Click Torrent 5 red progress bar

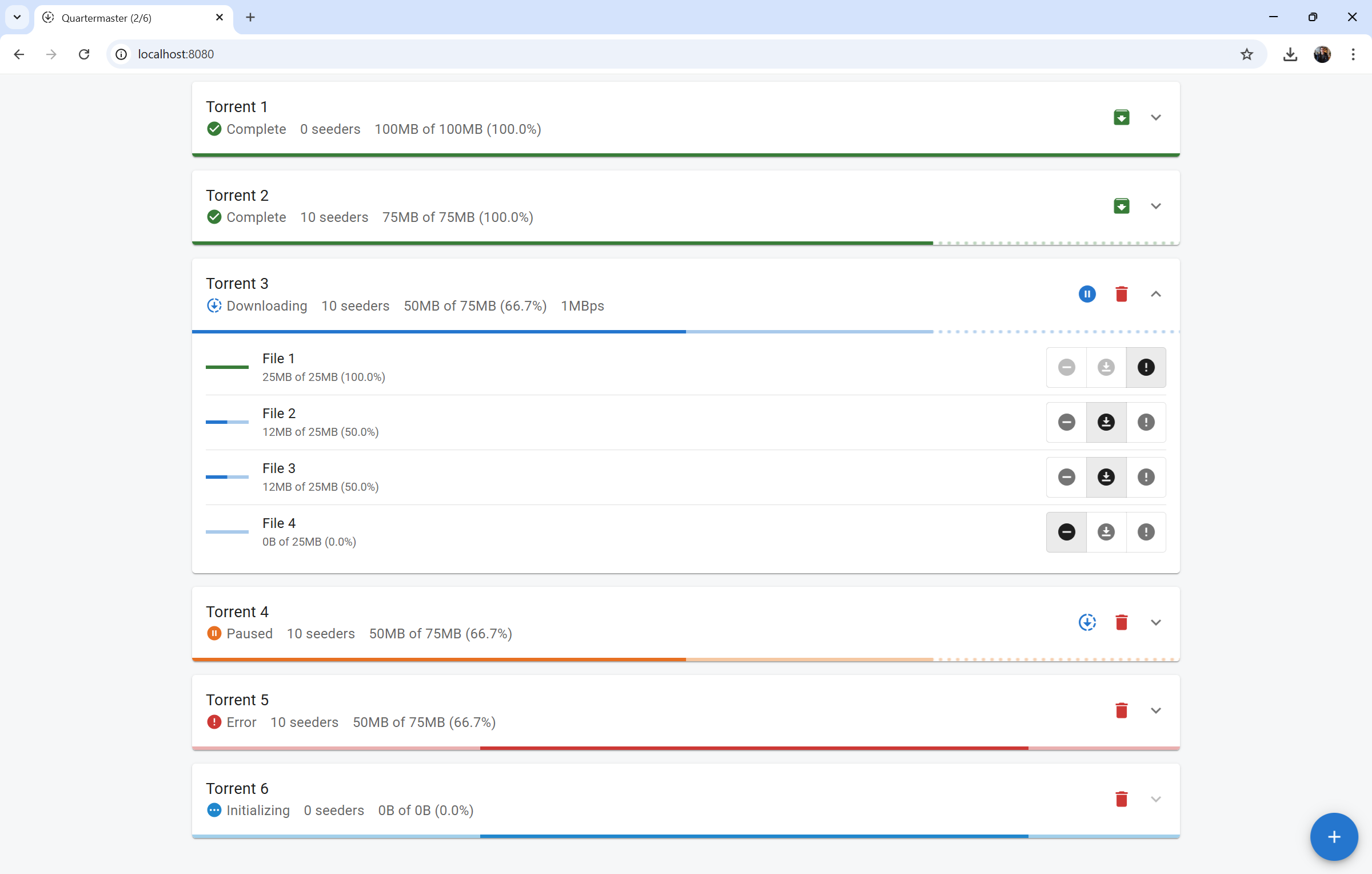pyautogui.click(x=685, y=748)
